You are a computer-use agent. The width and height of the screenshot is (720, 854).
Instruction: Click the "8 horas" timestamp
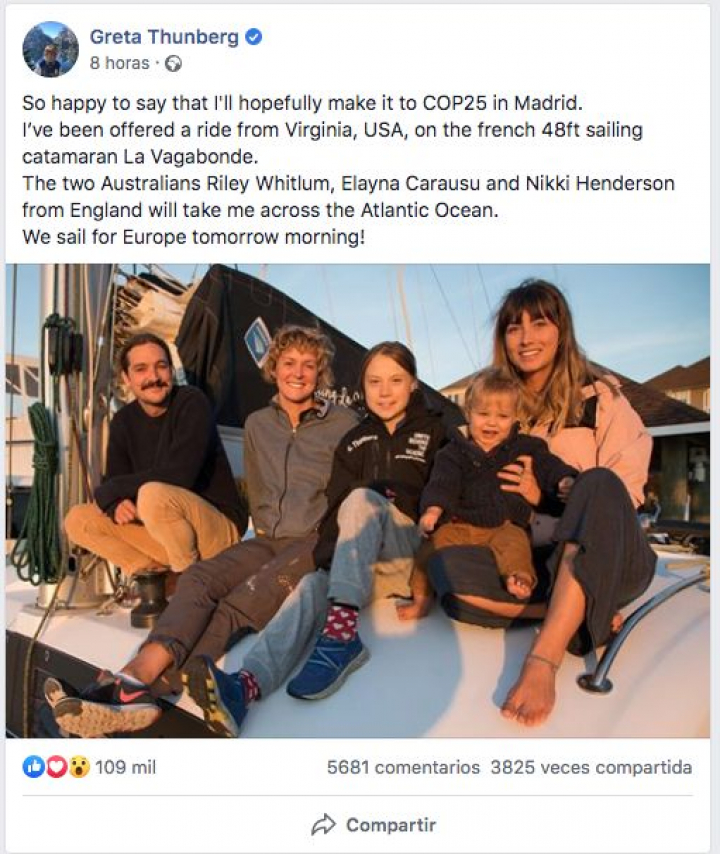(119, 63)
